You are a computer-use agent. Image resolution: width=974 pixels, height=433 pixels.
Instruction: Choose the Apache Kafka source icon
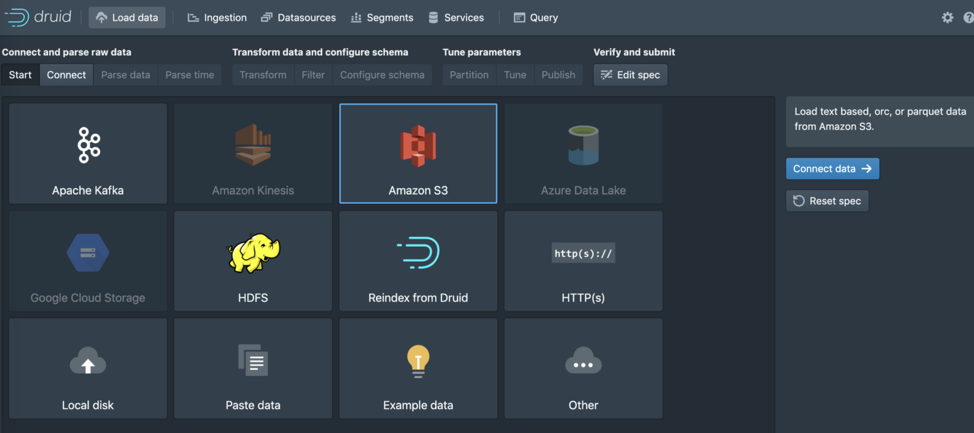coord(88,145)
